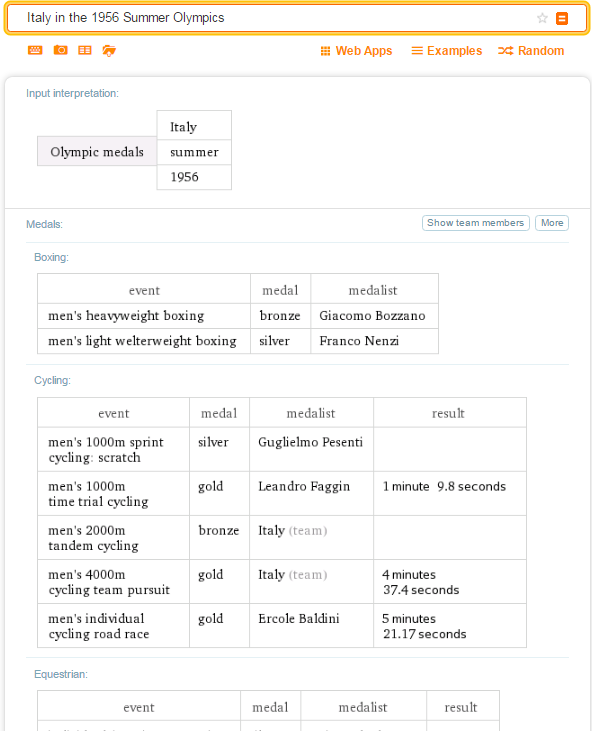The width and height of the screenshot is (592, 731).
Task: Click the Boxing section heading
Action: (x=51, y=257)
